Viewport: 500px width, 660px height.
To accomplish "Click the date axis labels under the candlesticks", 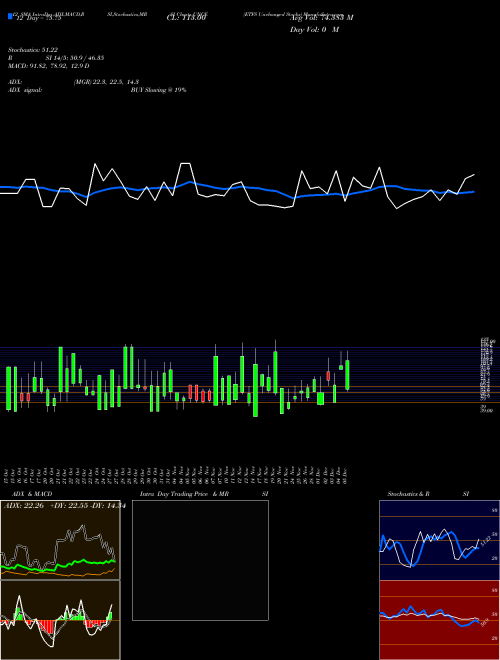I will [x=176, y=475].
